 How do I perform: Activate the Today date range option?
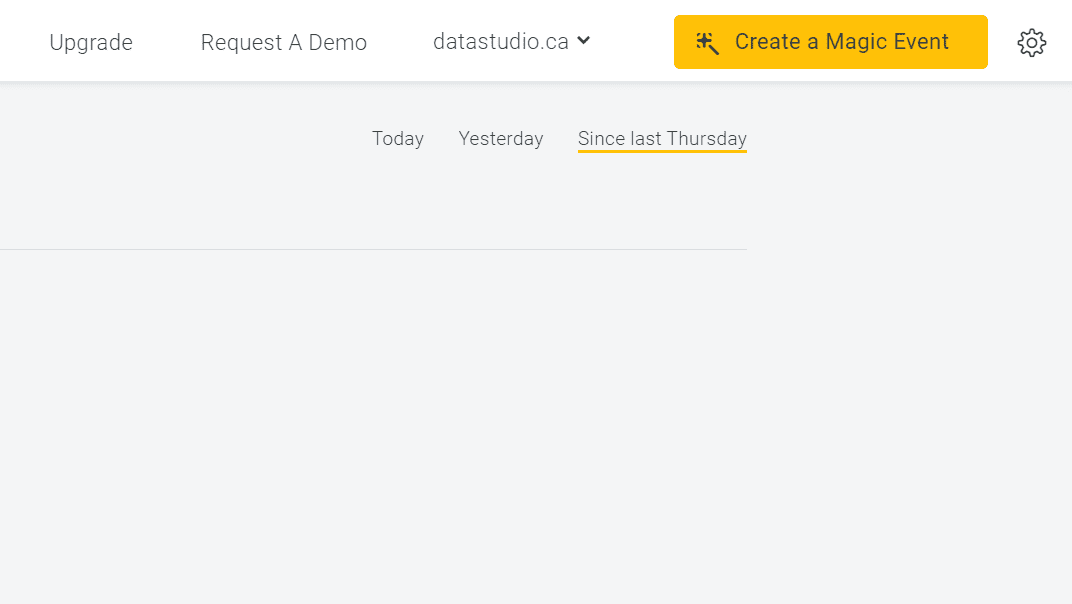[398, 138]
